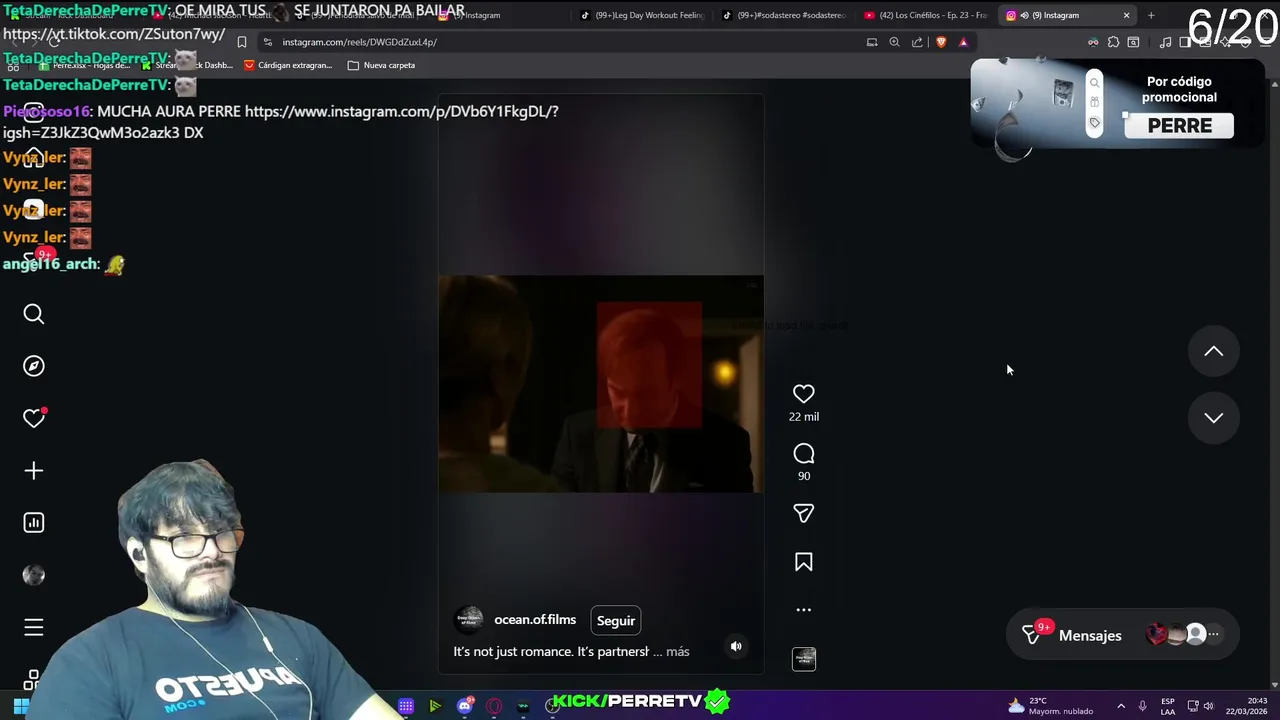Click the instagram.com address bar URL

click(359, 42)
